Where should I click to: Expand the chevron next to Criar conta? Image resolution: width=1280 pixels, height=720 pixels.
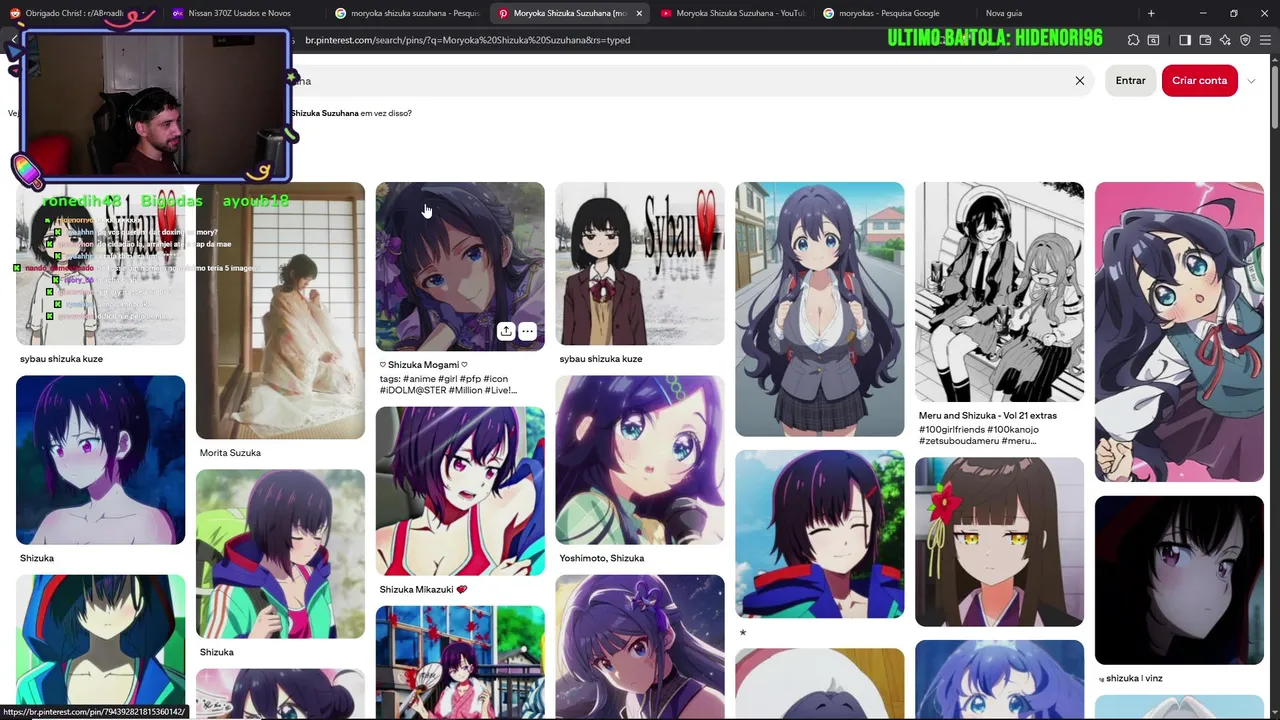1251,81
